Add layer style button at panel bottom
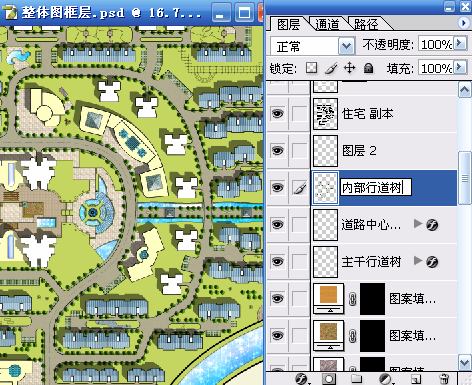This screenshot has width=472, height=385. (301, 379)
